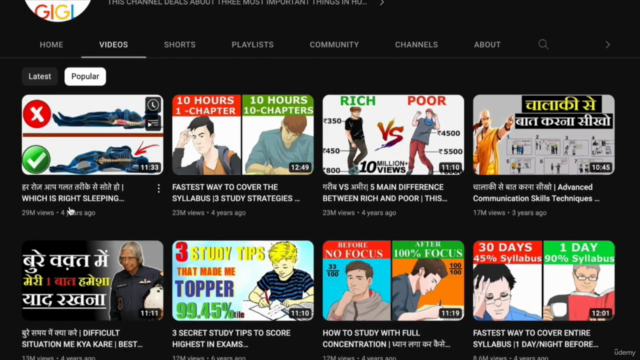Viewport: 640px width, 360px height.
Task: Add sleeping video to Watch Later
Action: [x=153, y=105]
